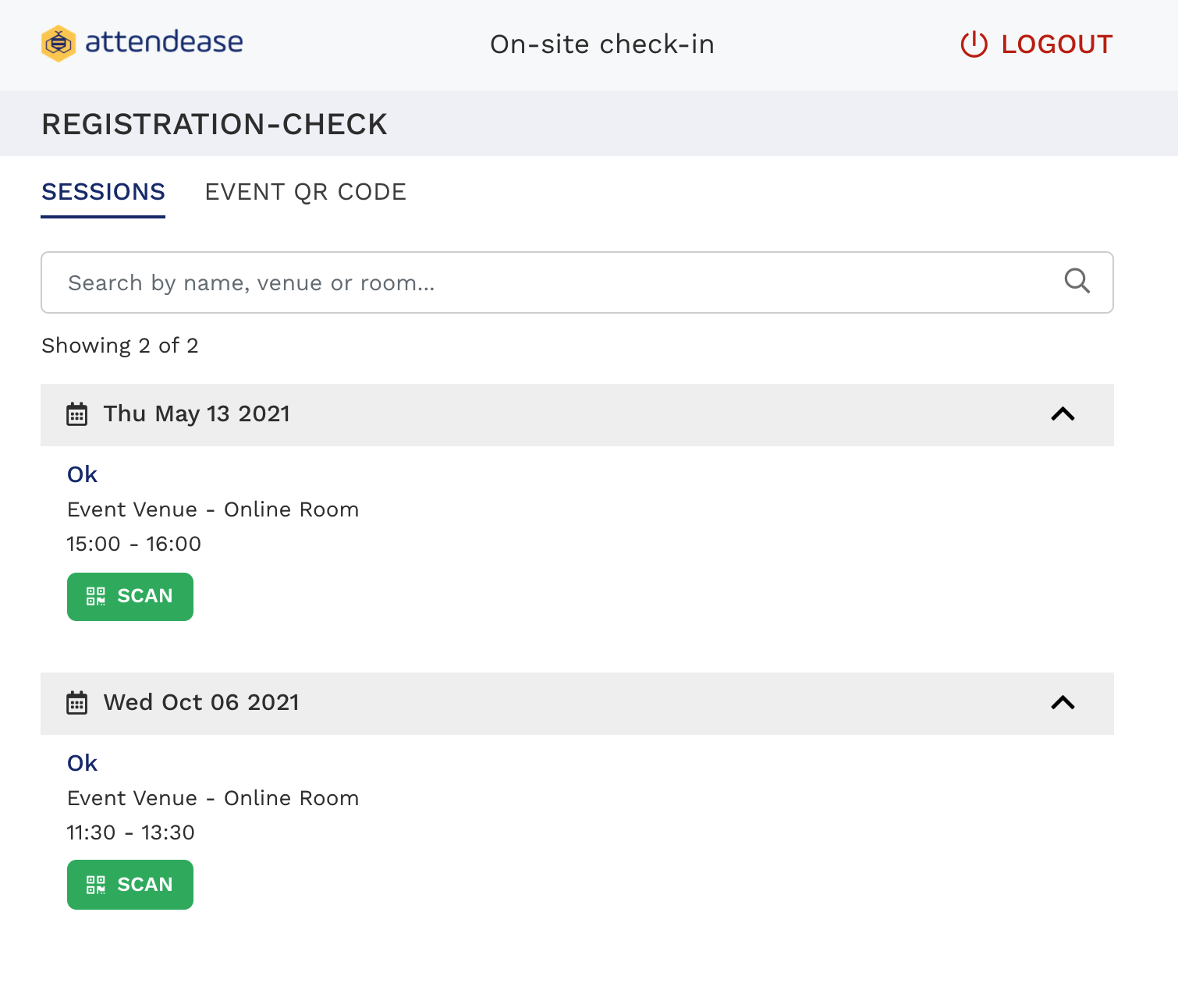1178x1008 pixels.
Task: Focus the session search input field
Action: (546, 282)
